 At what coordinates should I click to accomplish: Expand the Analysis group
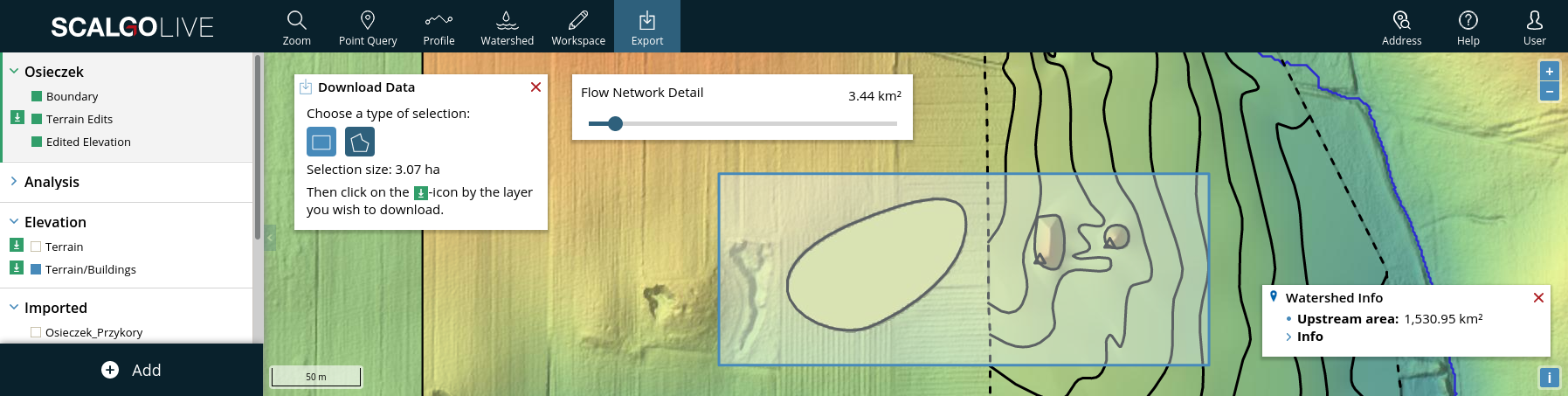(14, 181)
